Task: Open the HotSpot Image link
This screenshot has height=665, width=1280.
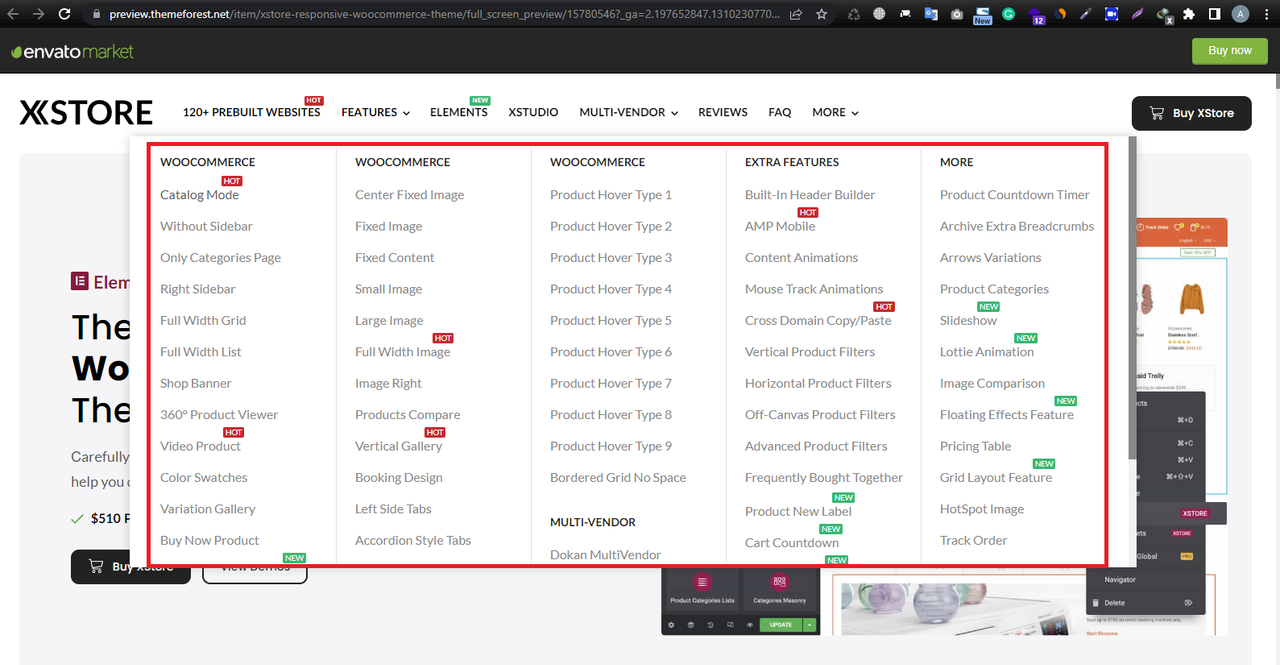Action: pos(982,509)
